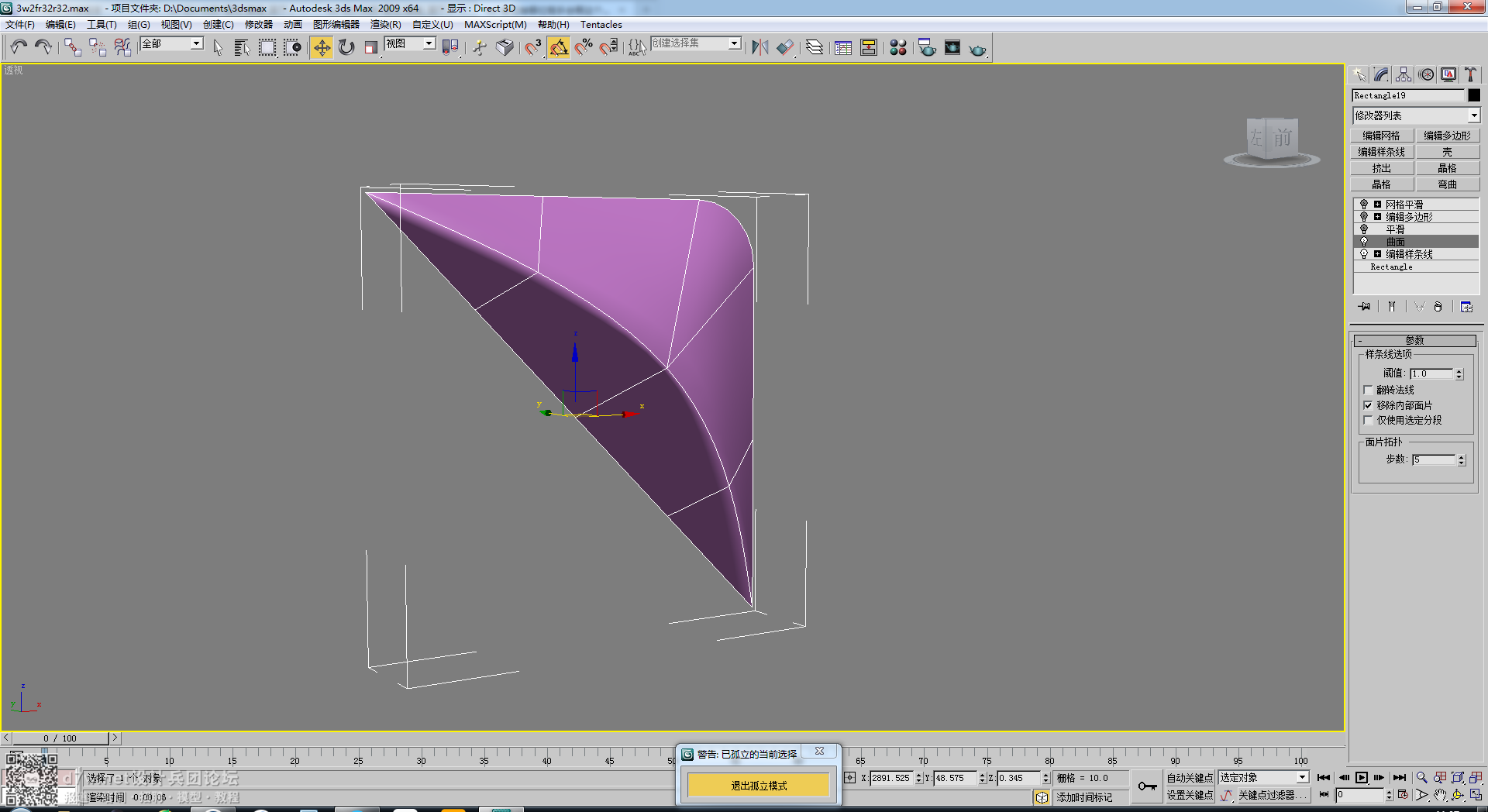Click the Play Animation button
The height and width of the screenshot is (812, 1488).
(x=1362, y=777)
